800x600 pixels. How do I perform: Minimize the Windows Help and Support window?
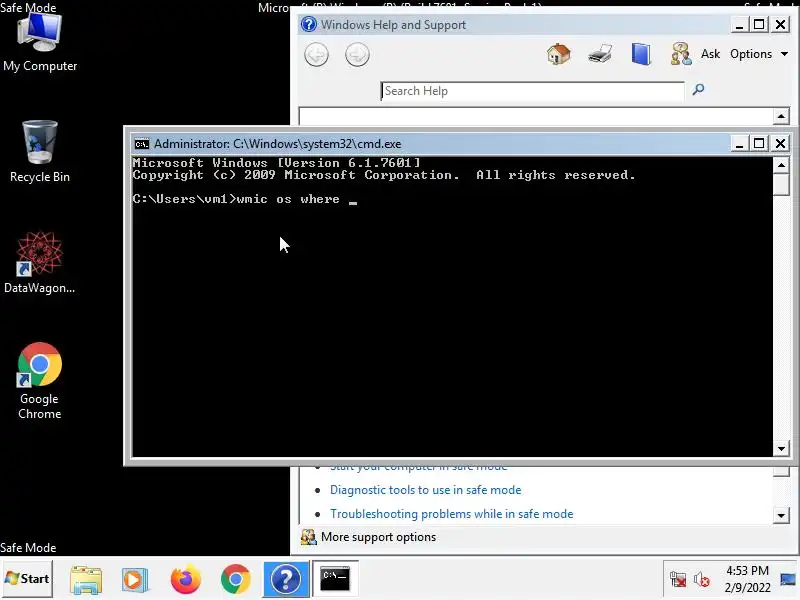(x=739, y=24)
